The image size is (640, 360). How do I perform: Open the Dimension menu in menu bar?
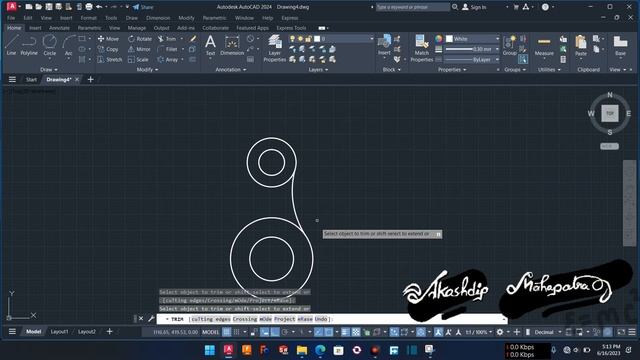(x=158, y=18)
